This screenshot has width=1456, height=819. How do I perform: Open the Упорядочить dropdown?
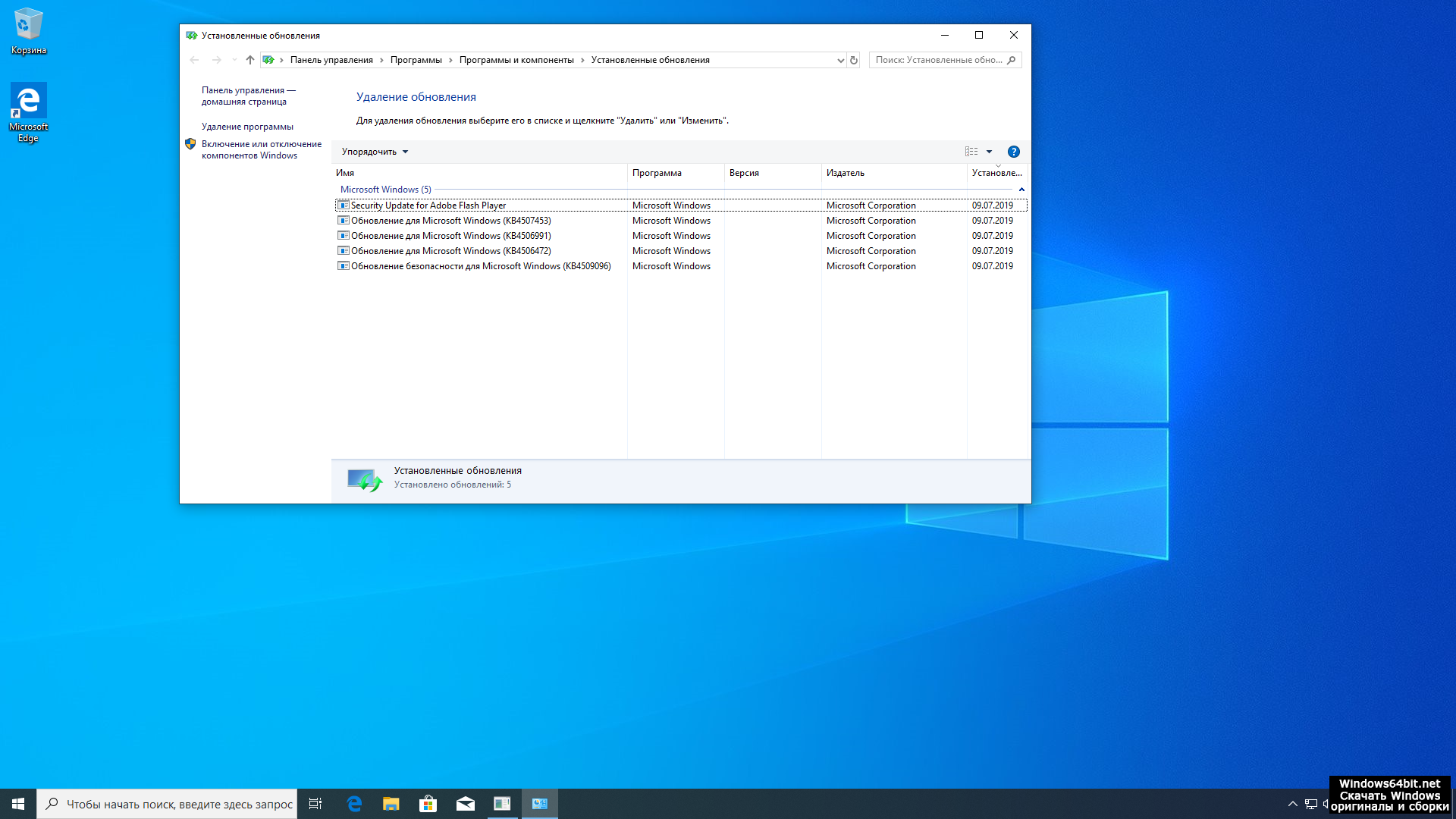[375, 152]
